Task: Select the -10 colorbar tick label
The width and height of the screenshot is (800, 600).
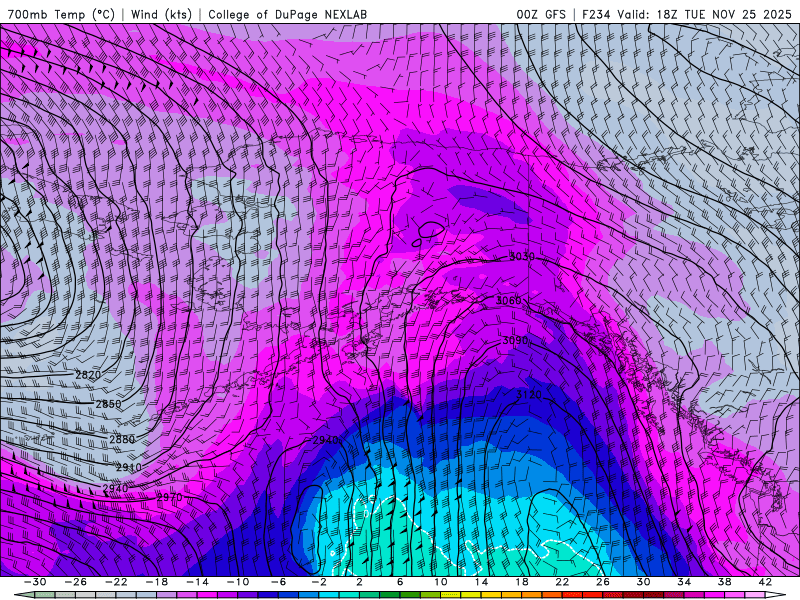Action: [238, 582]
